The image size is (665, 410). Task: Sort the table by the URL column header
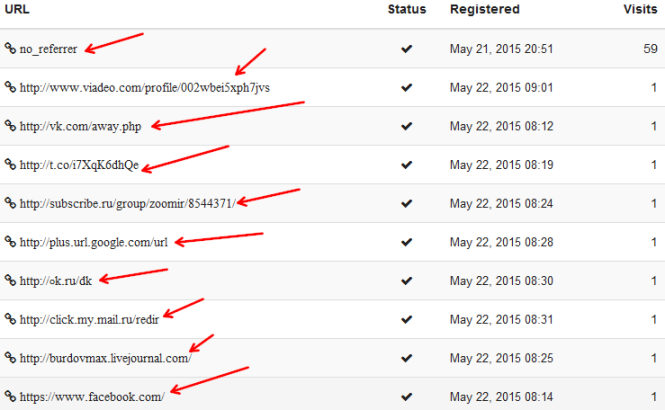tap(17, 9)
